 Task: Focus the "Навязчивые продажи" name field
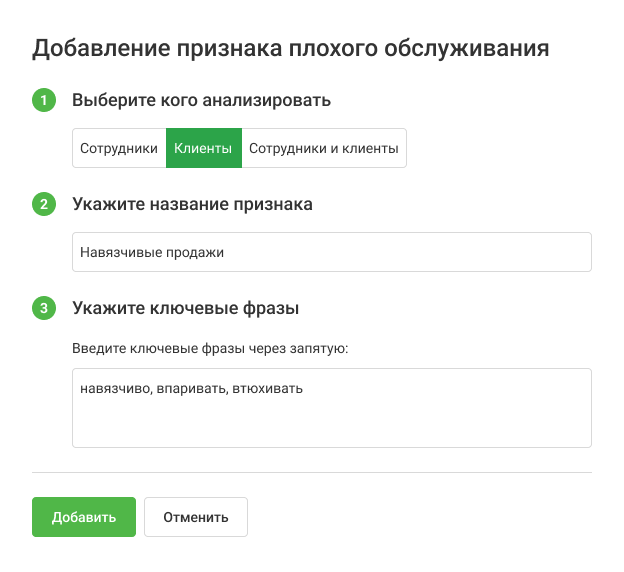click(331, 252)
